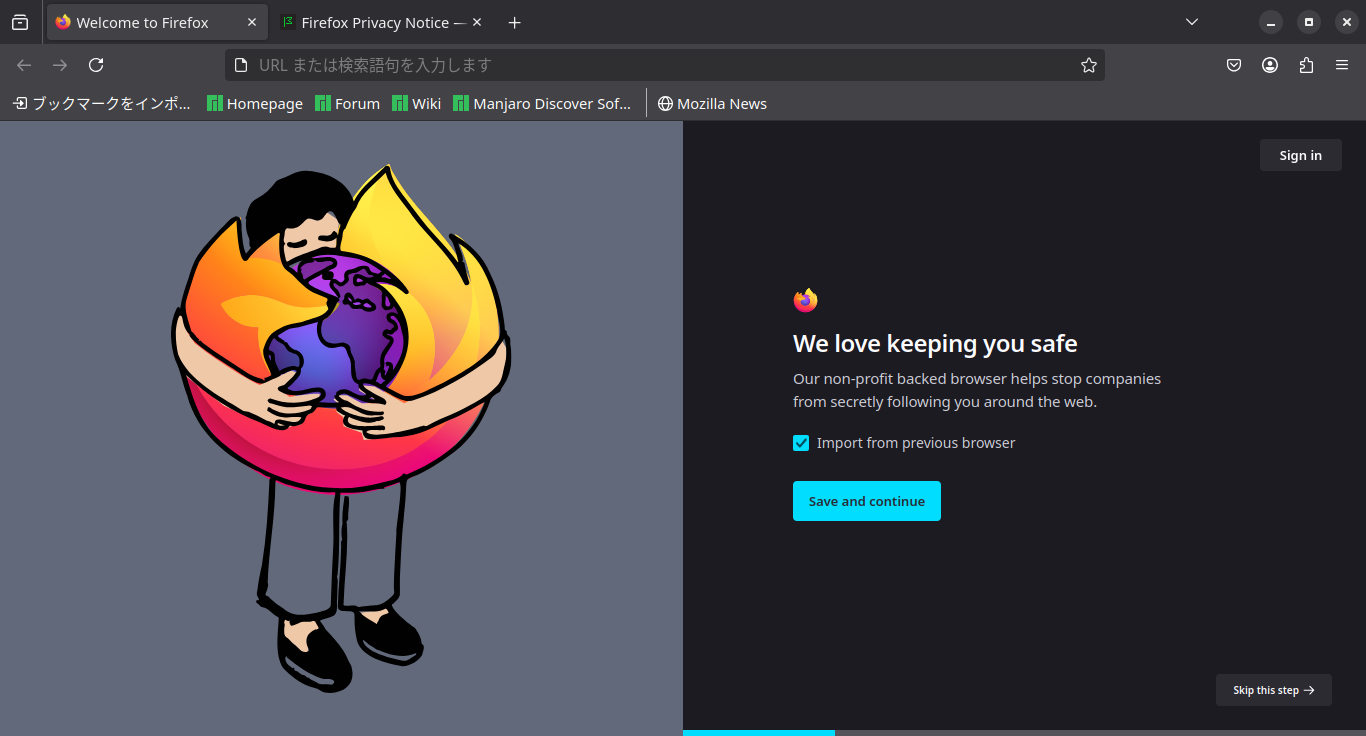Open the application hamburger menu
1366x736 pixels.
click(x=1342, y=65)
